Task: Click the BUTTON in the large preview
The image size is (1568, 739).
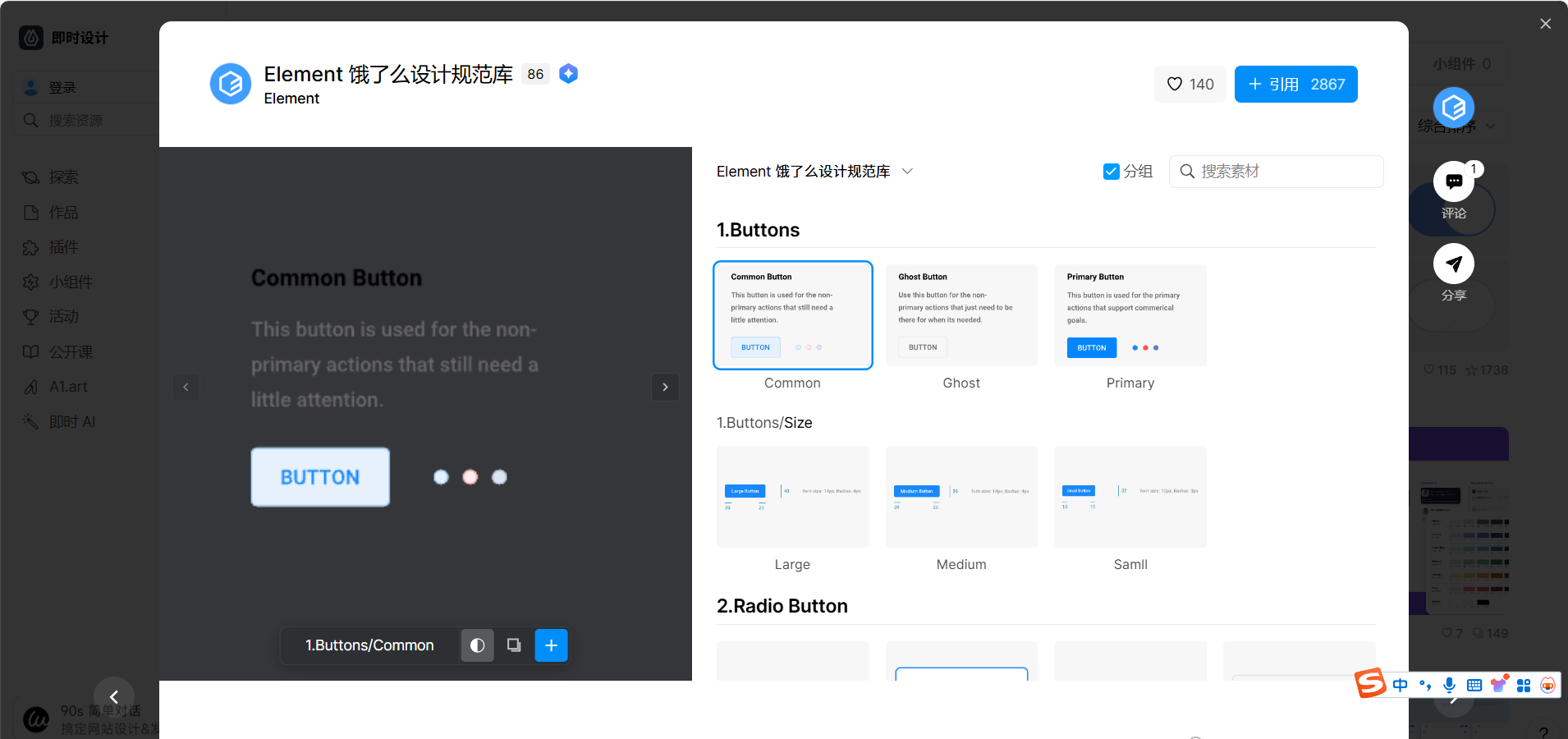Action: [320, 477]
